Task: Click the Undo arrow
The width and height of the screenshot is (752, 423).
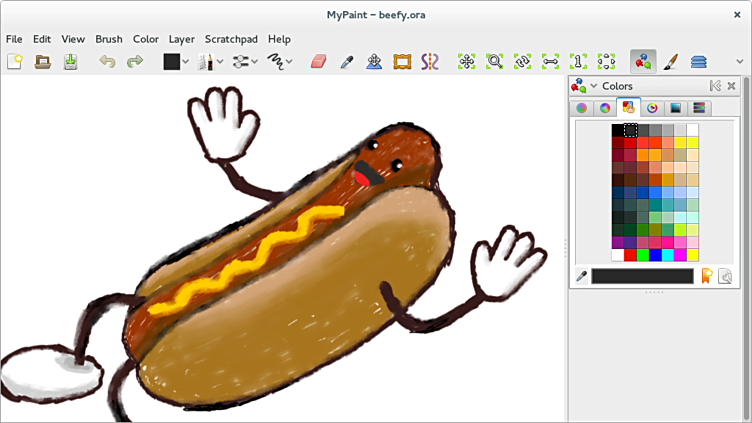Action: click(107, 61)
